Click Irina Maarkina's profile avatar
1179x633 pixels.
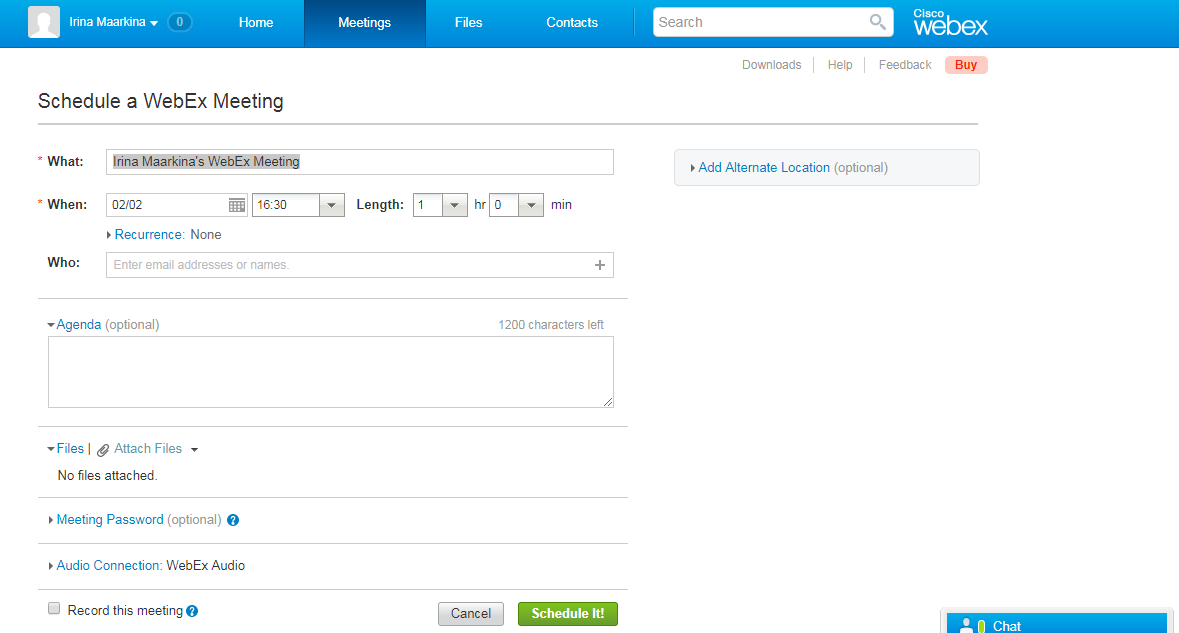click(42, 21)
